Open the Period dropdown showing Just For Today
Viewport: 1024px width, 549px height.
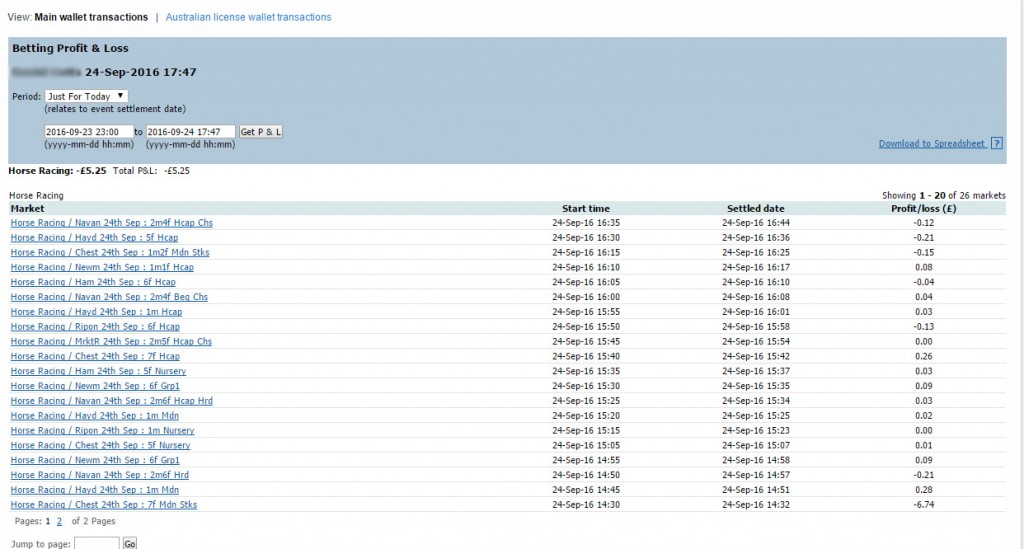86,96
